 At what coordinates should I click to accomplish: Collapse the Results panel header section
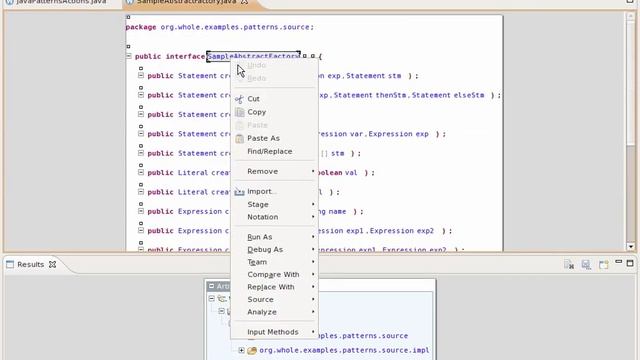211,286
